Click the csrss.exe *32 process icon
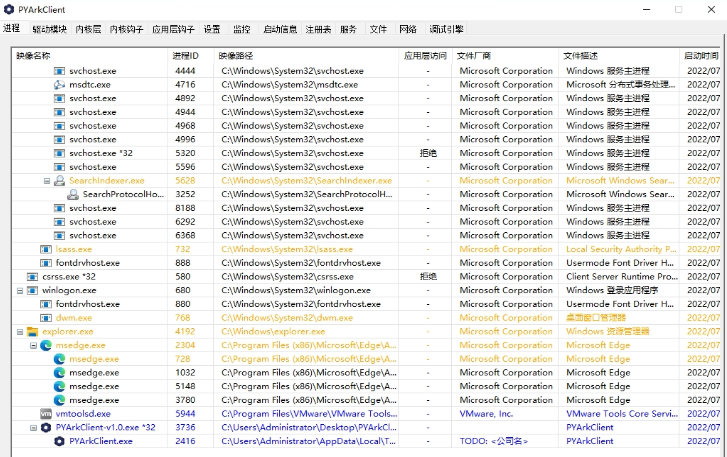Image resolution: width=727 pixels, height=457 pixels. coord(32,277)
